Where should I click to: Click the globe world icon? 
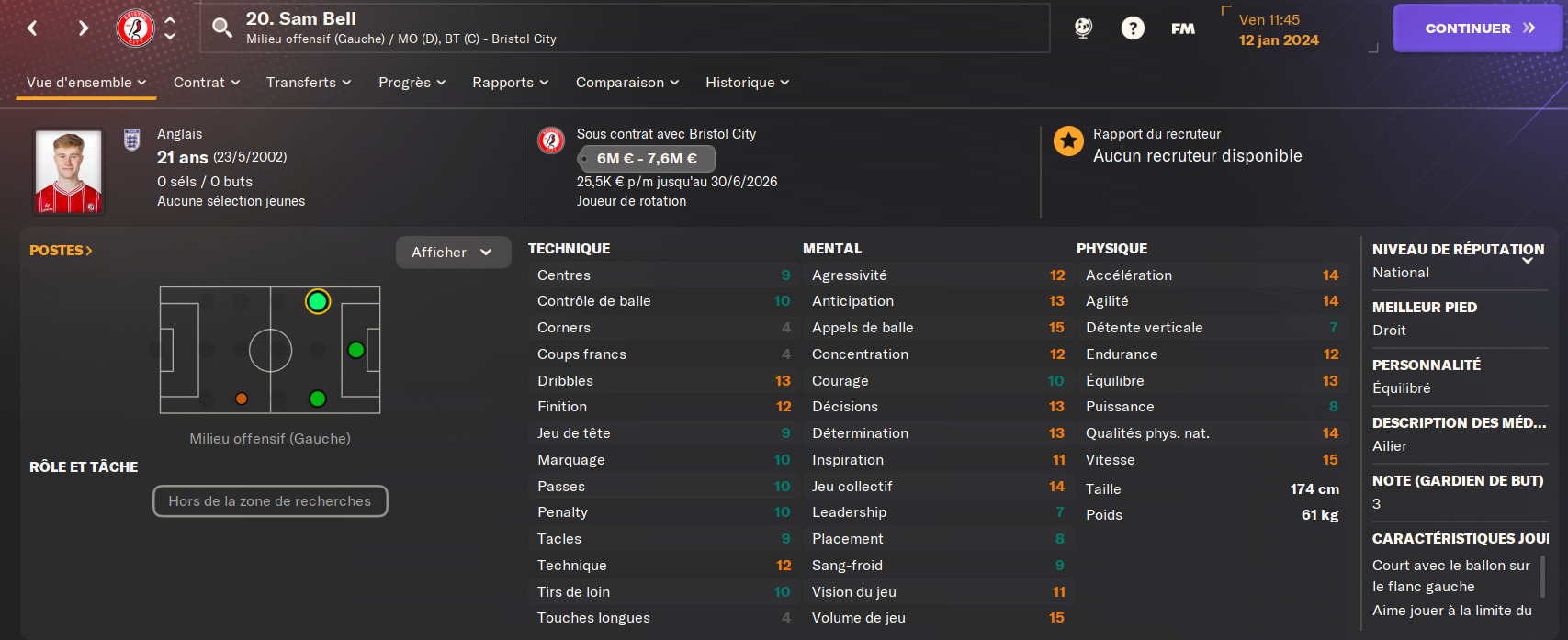1084,28
